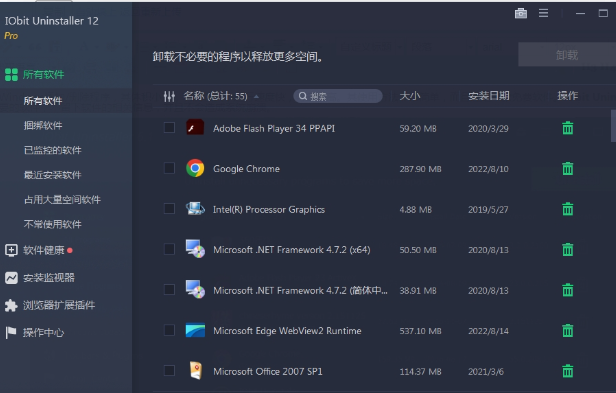The height and width of the screenshot is (393, 616).
Task: Click trash icon for .NET Framework 4.7.2 简体中文
Action: coord(568,290)
